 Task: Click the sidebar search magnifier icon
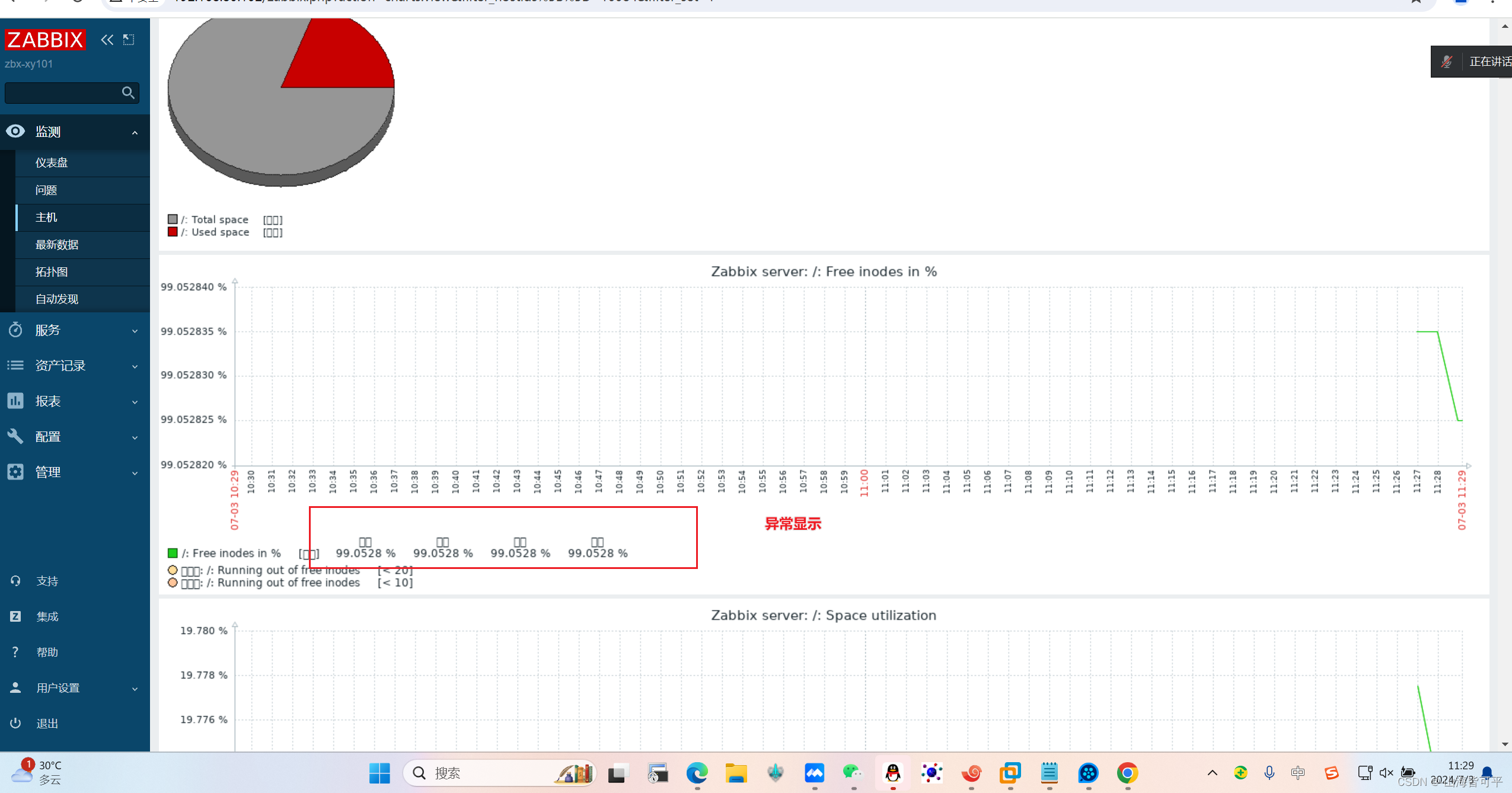(x=128, y=92)
